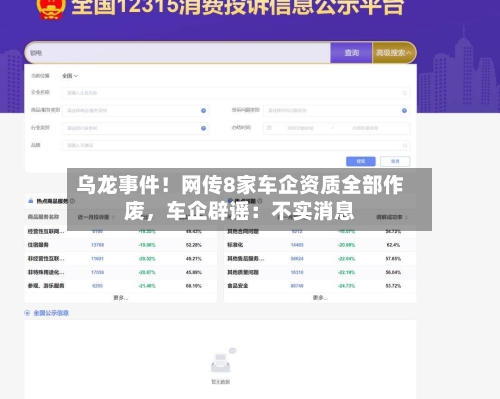Screen dimensions: 500x399
Task: Click the 办结时间 end date field
Action: [365, 128]
